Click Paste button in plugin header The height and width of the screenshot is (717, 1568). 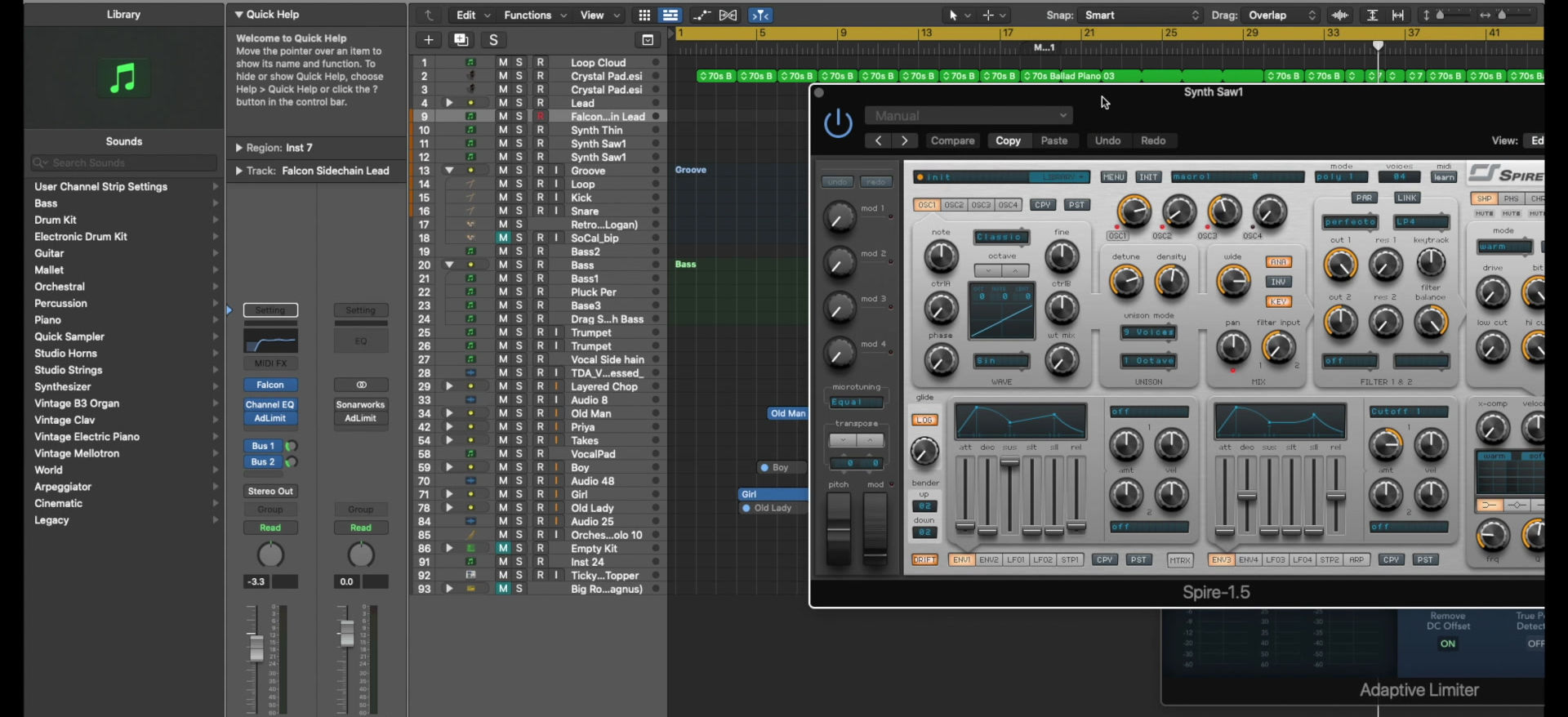pyautogui.click(x=1053, y=140)
